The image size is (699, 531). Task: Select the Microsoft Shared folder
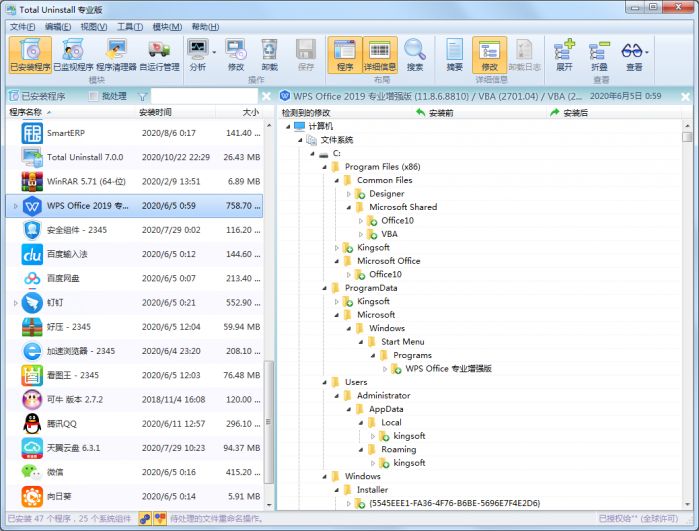403,207
